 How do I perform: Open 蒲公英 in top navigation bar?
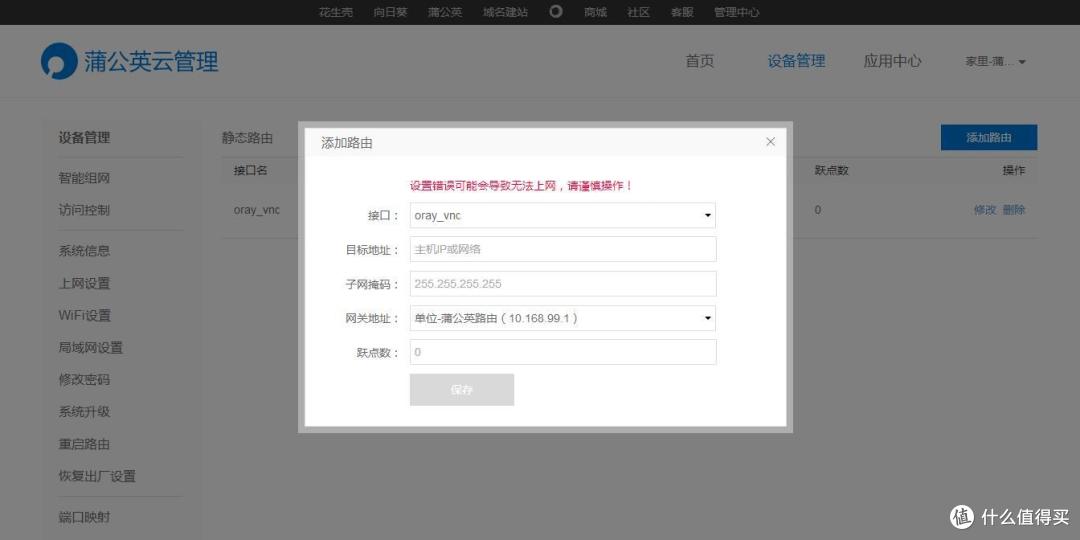point(445,12)
